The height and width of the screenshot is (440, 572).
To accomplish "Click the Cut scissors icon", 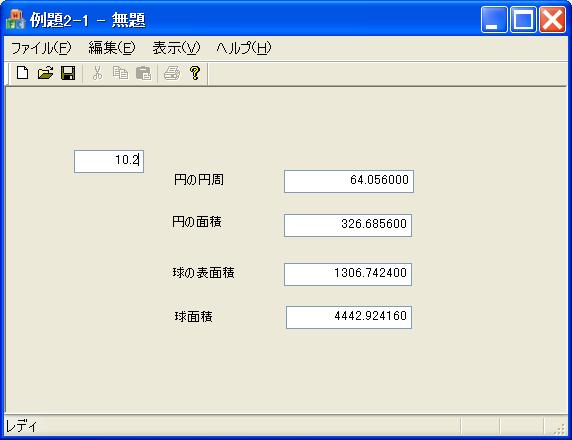I will [x=97, y=73].
